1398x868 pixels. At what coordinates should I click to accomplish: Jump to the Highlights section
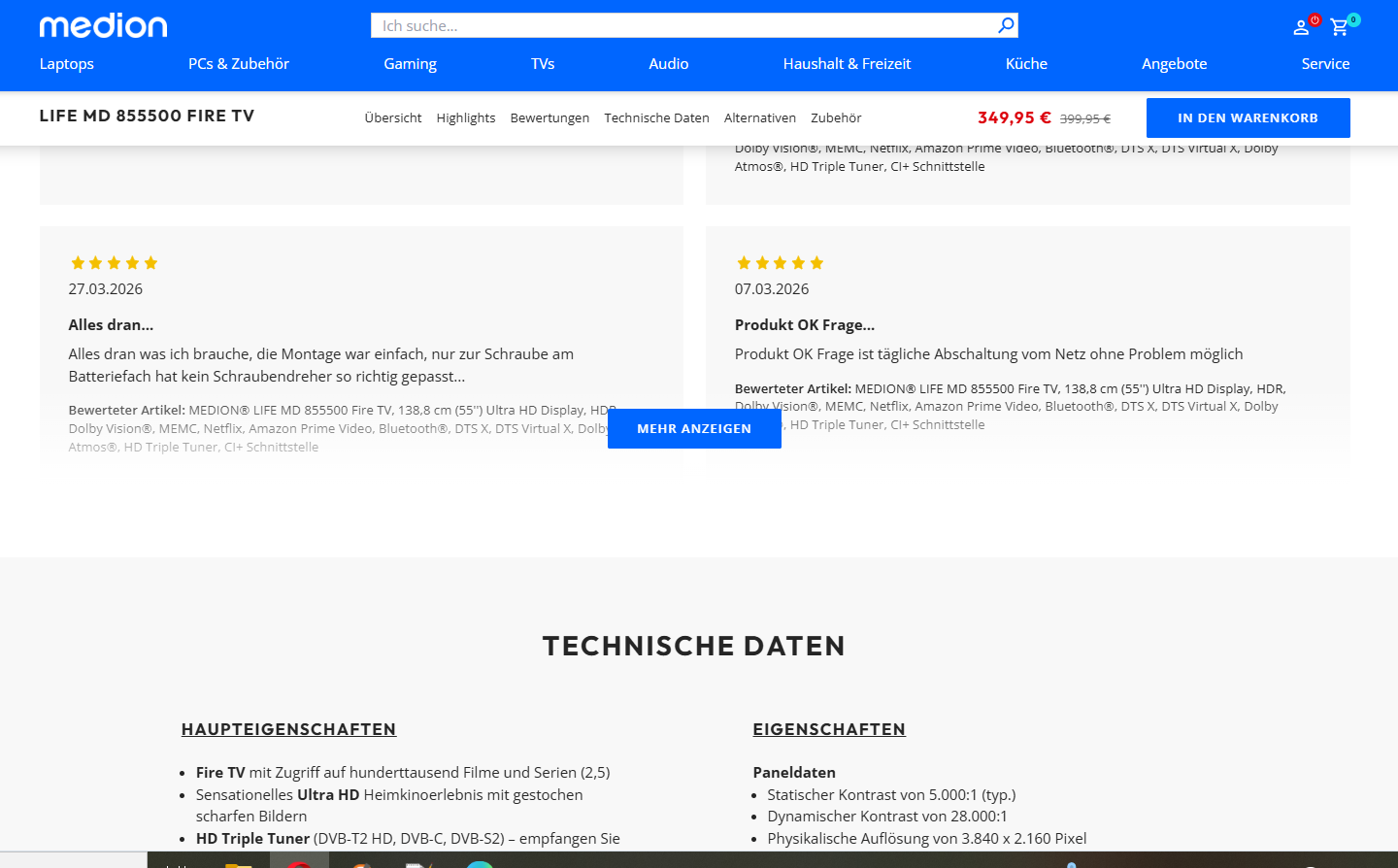pos(466,117)
